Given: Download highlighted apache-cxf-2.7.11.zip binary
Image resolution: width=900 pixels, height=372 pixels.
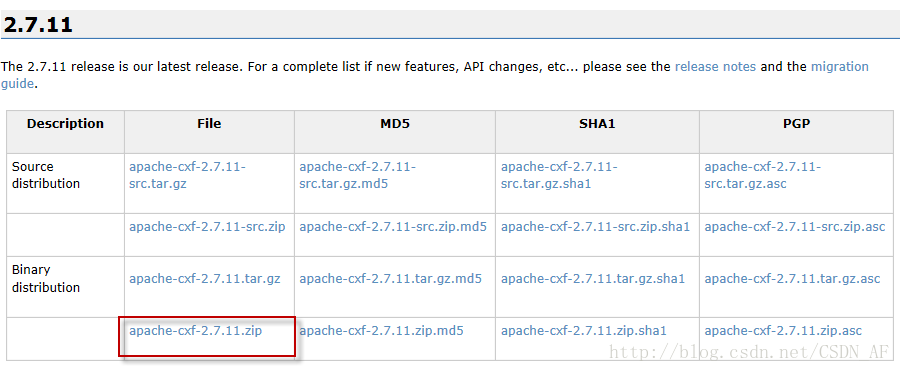Looking at the screenshot, I should 196,331.
